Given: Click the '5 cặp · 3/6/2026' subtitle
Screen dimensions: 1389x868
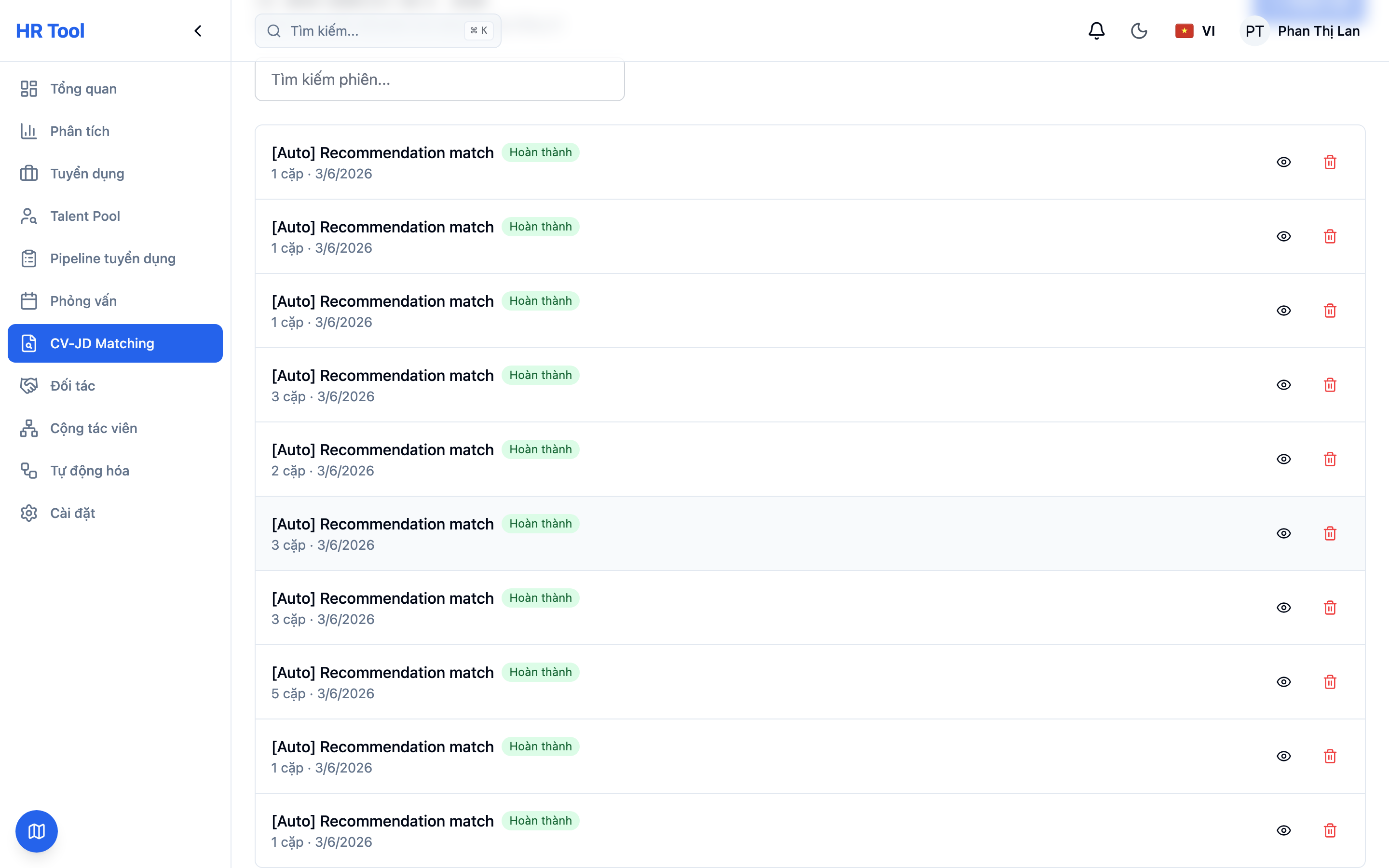Looking at the screenshot, I should pos(323,693).
